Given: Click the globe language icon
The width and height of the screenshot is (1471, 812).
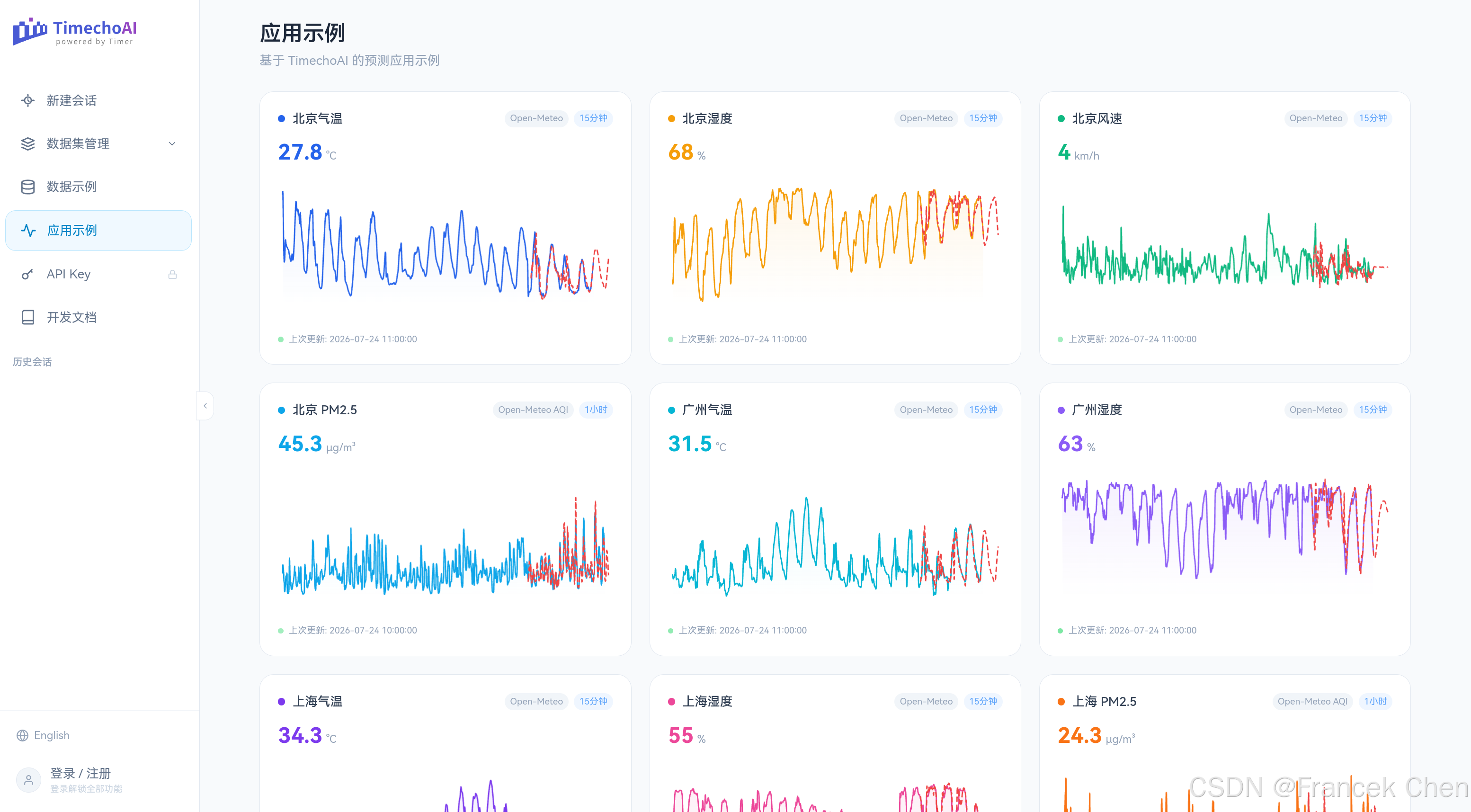Looking at the screenshot, I should [22, 735].
